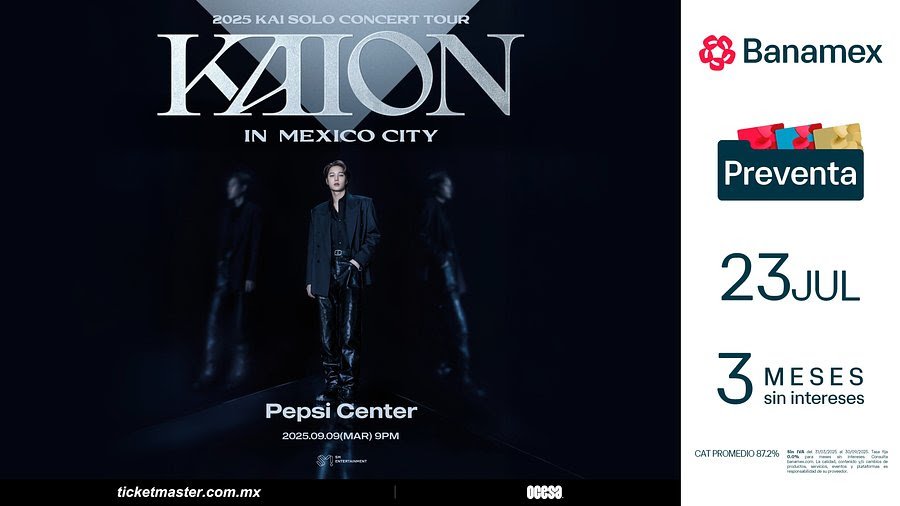Click the fine-print legal disclaimer paragraph

837,461
